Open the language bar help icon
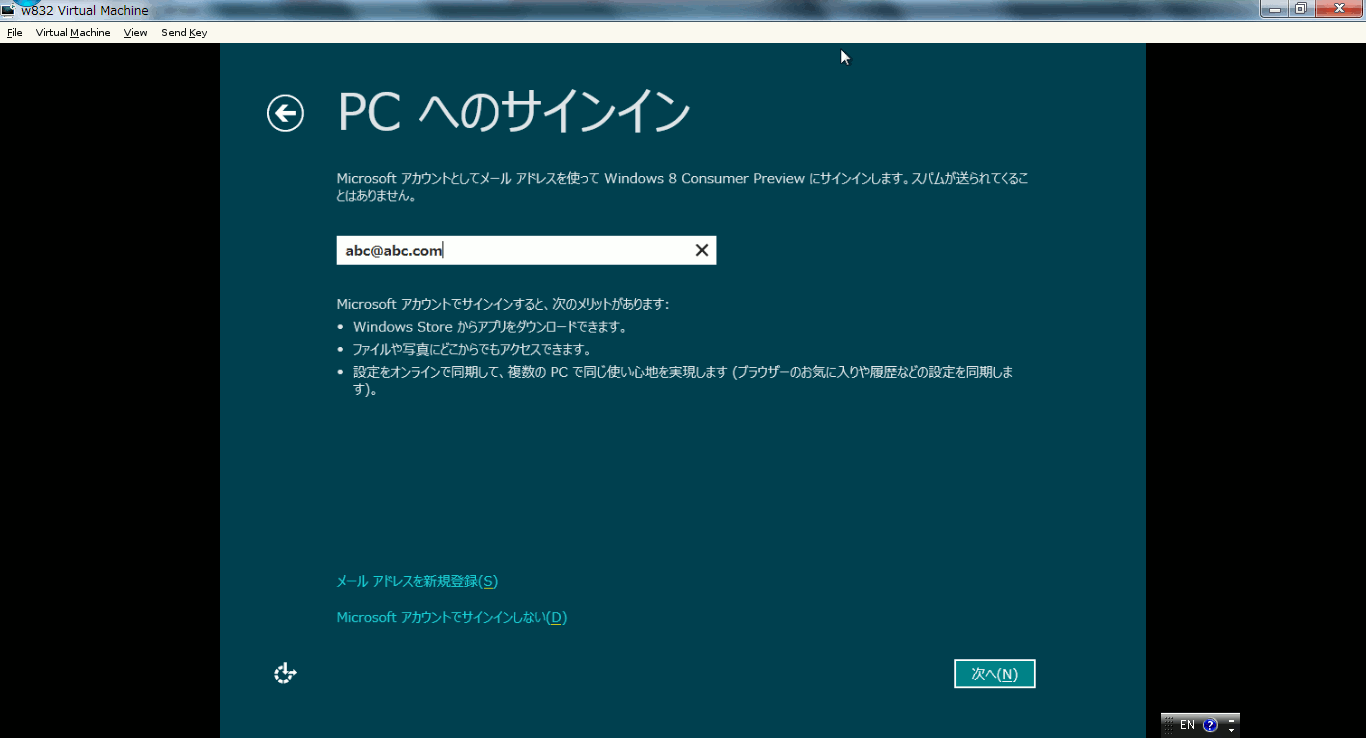This screenshot has width=1366, height=738. click(1210, 725)
